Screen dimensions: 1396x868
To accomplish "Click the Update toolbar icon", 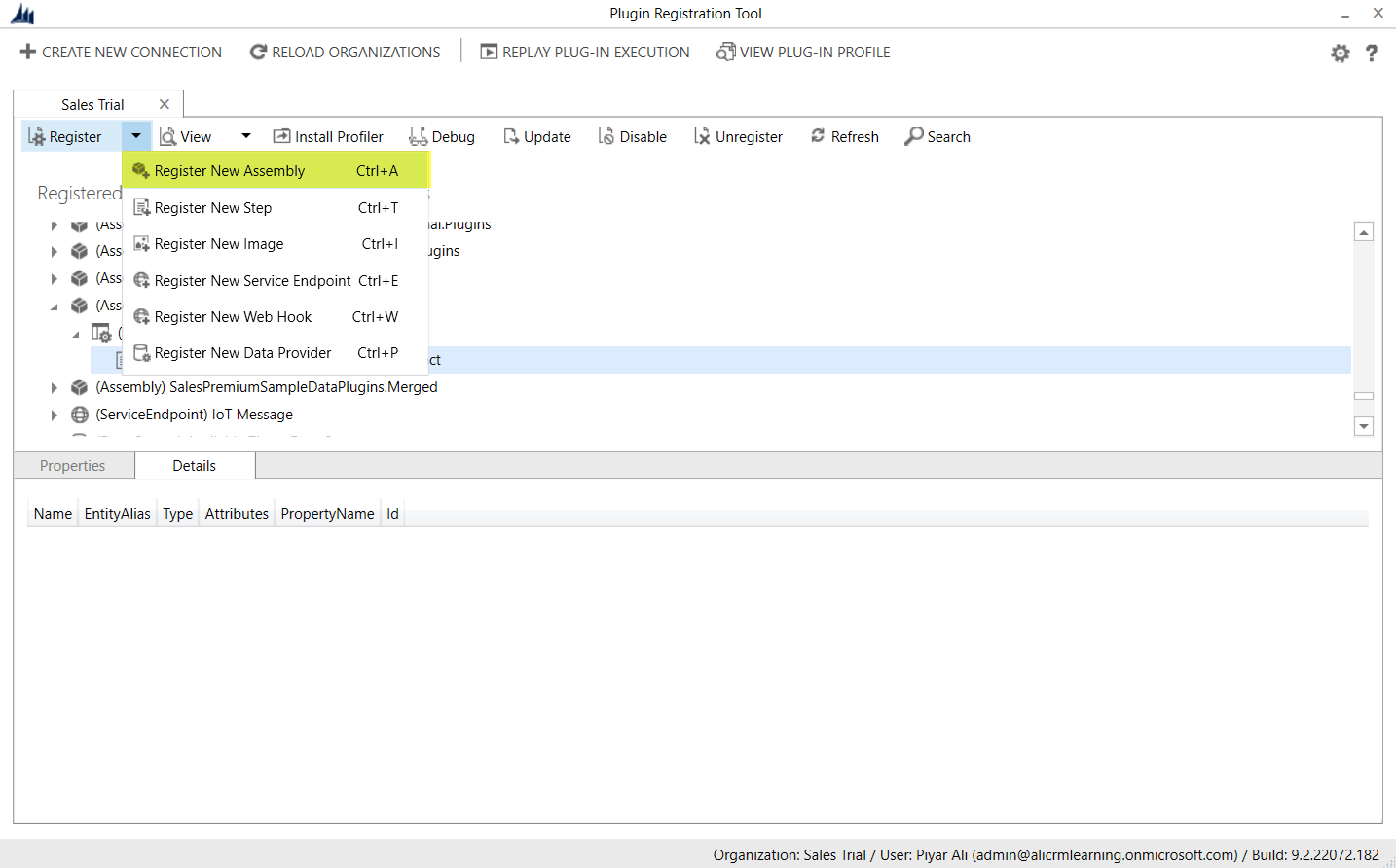I will (x=511, y=136).
